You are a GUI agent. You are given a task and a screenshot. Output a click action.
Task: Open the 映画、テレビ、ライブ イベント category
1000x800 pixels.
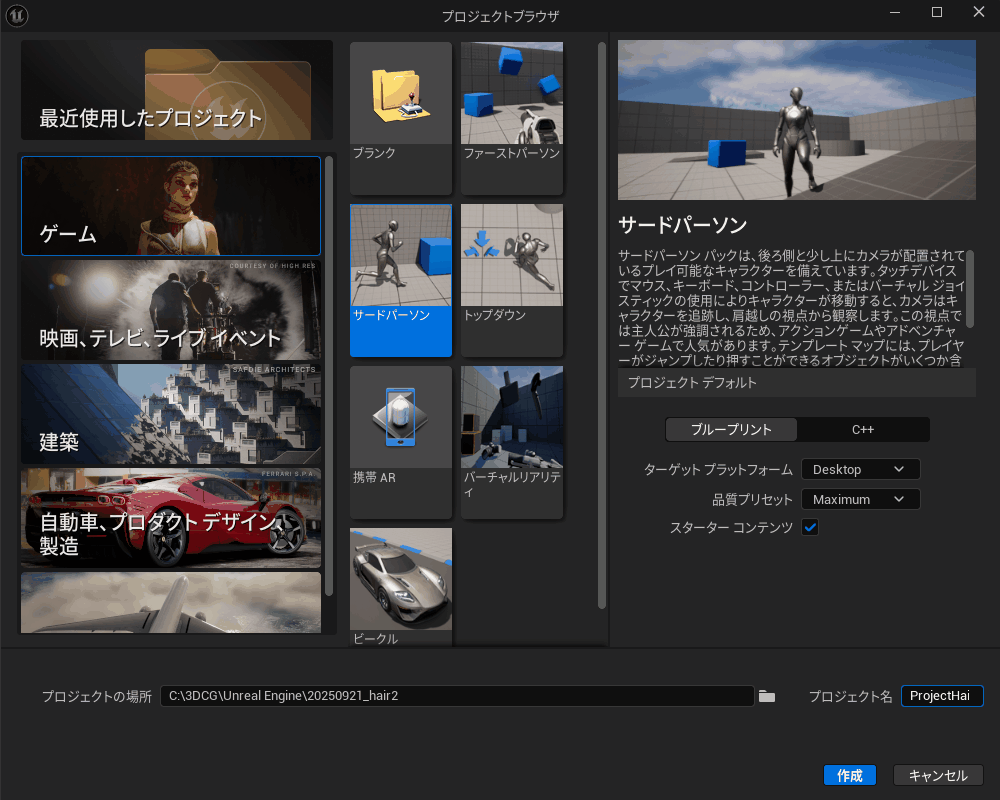tap(171, 310)
